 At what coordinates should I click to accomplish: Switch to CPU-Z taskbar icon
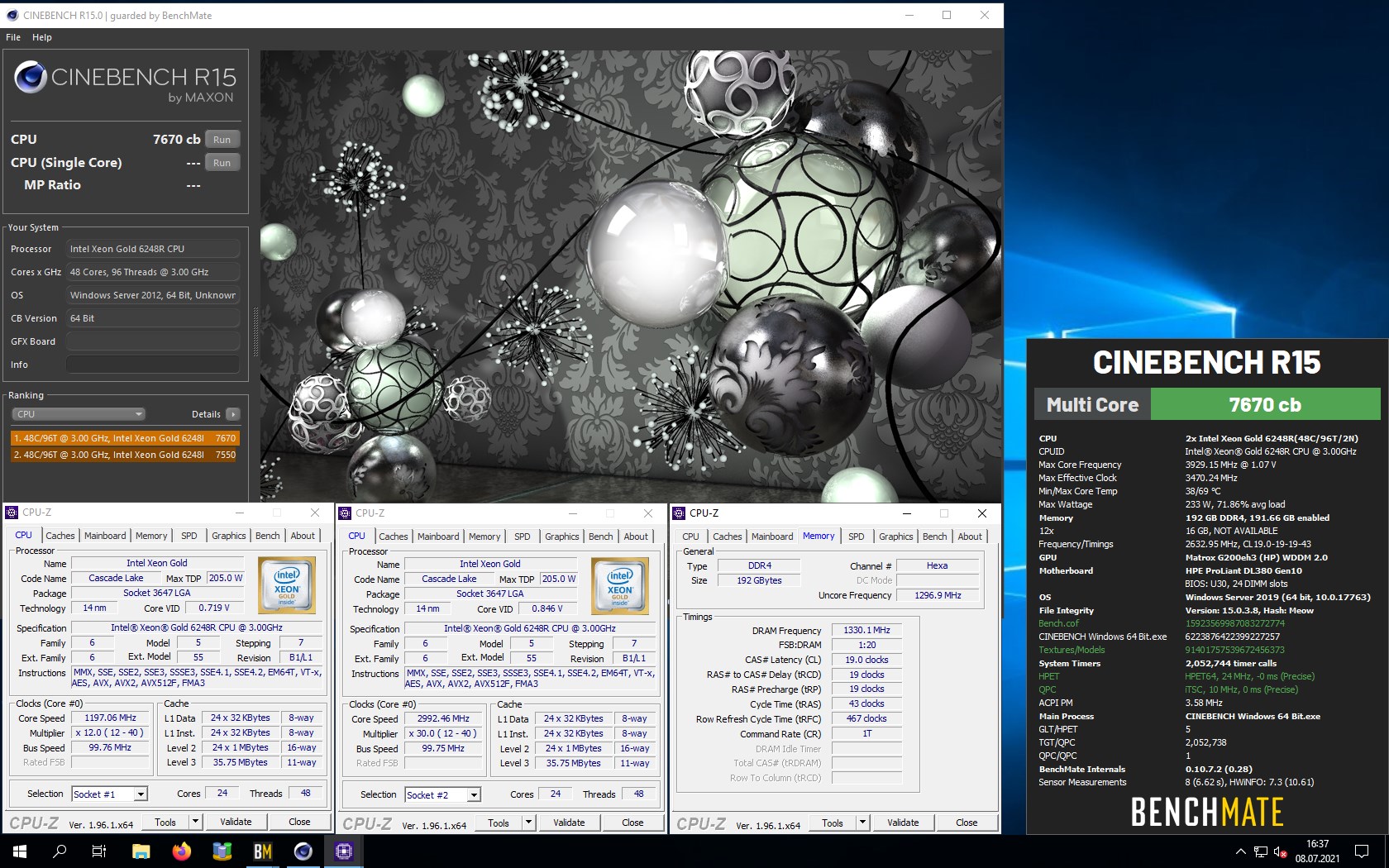click(x=344, y=851)
